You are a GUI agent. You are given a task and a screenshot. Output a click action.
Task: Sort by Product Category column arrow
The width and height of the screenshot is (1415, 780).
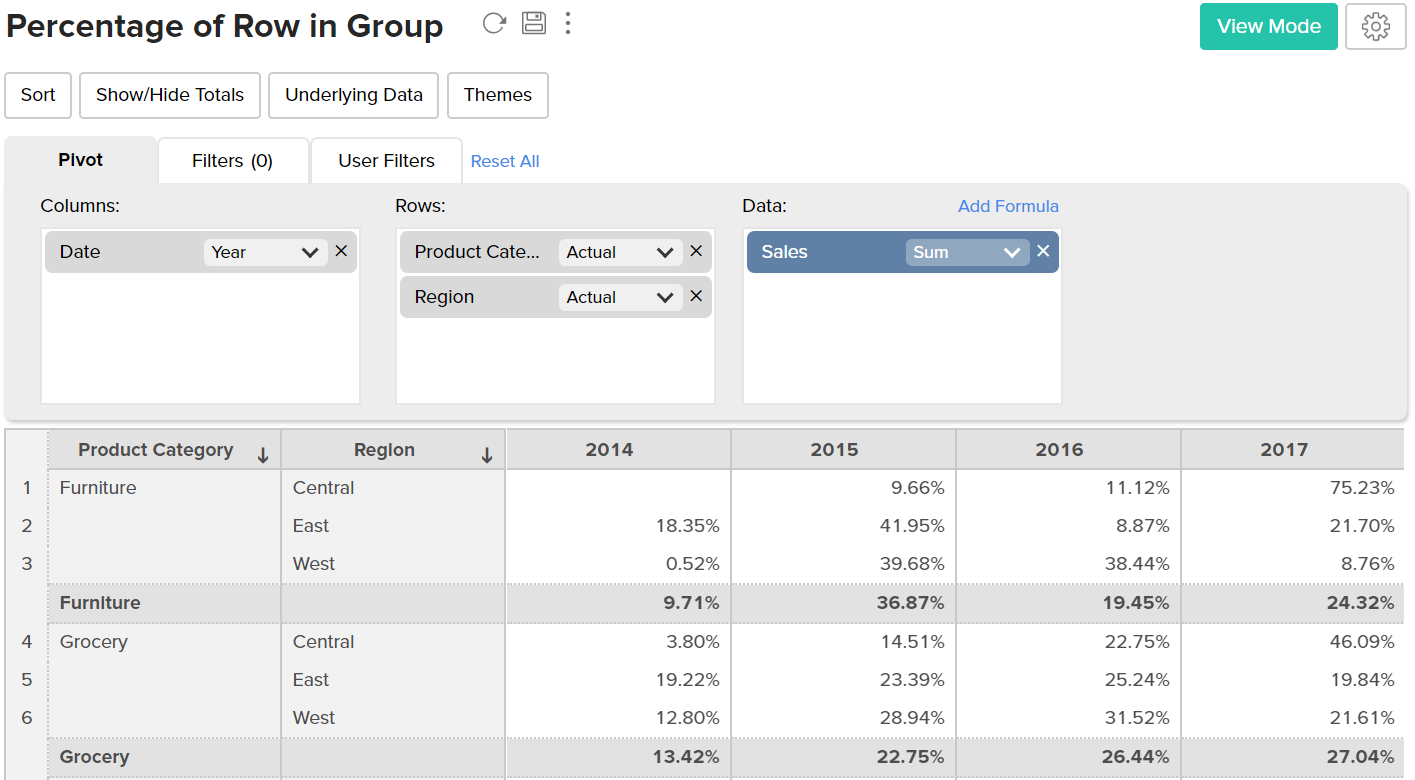click(x=263, y=456)
